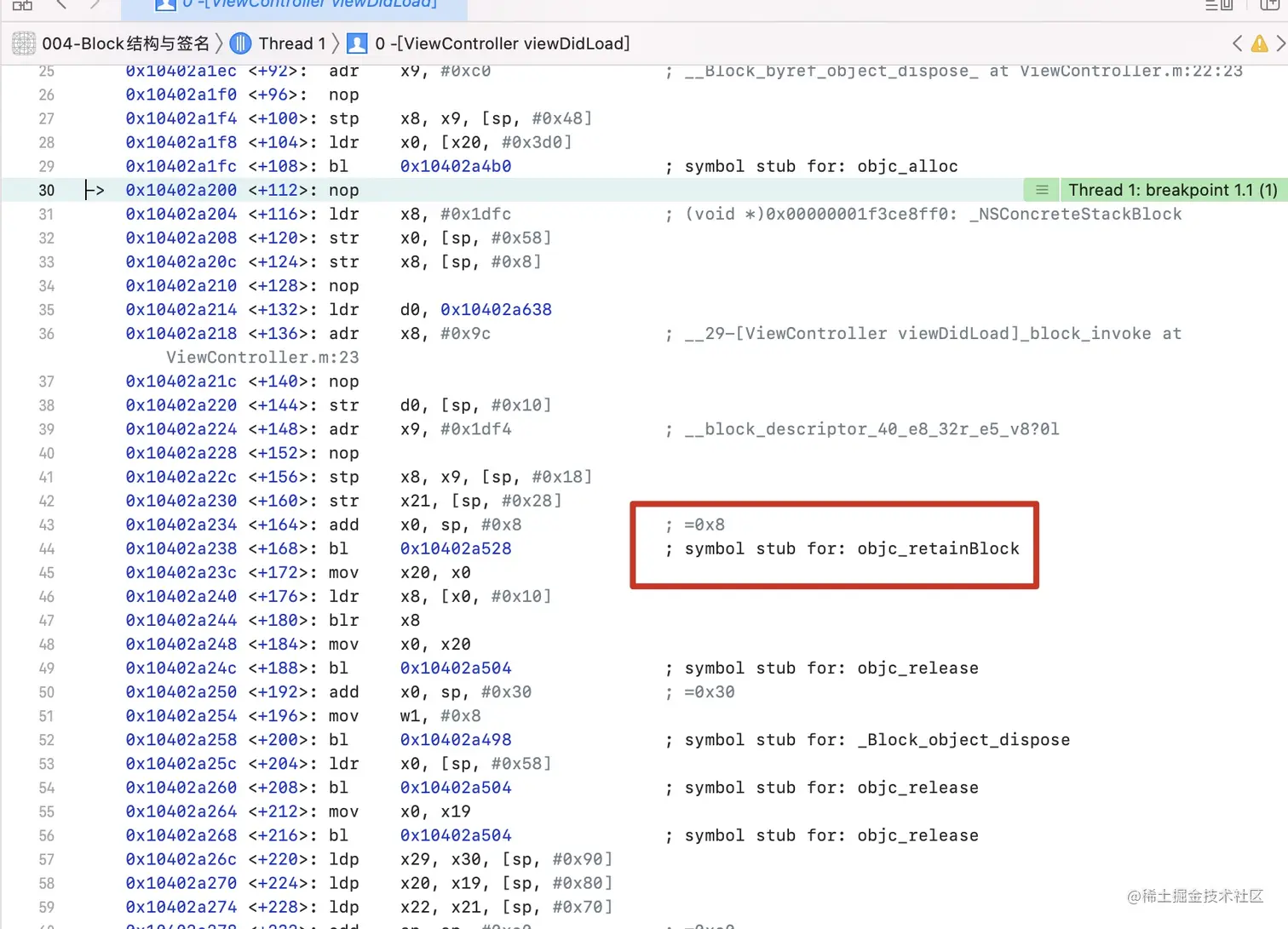Viewport: 1288px width, 929px height.
Task: Disable the breakpoint arrow in the gutter
Action: pyautogui.click(x=94, y=190)
